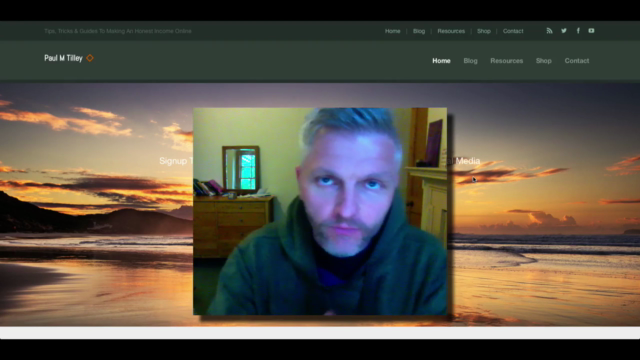Open Resources in the main navigation

pyautogui.click(x=507, y=61)
